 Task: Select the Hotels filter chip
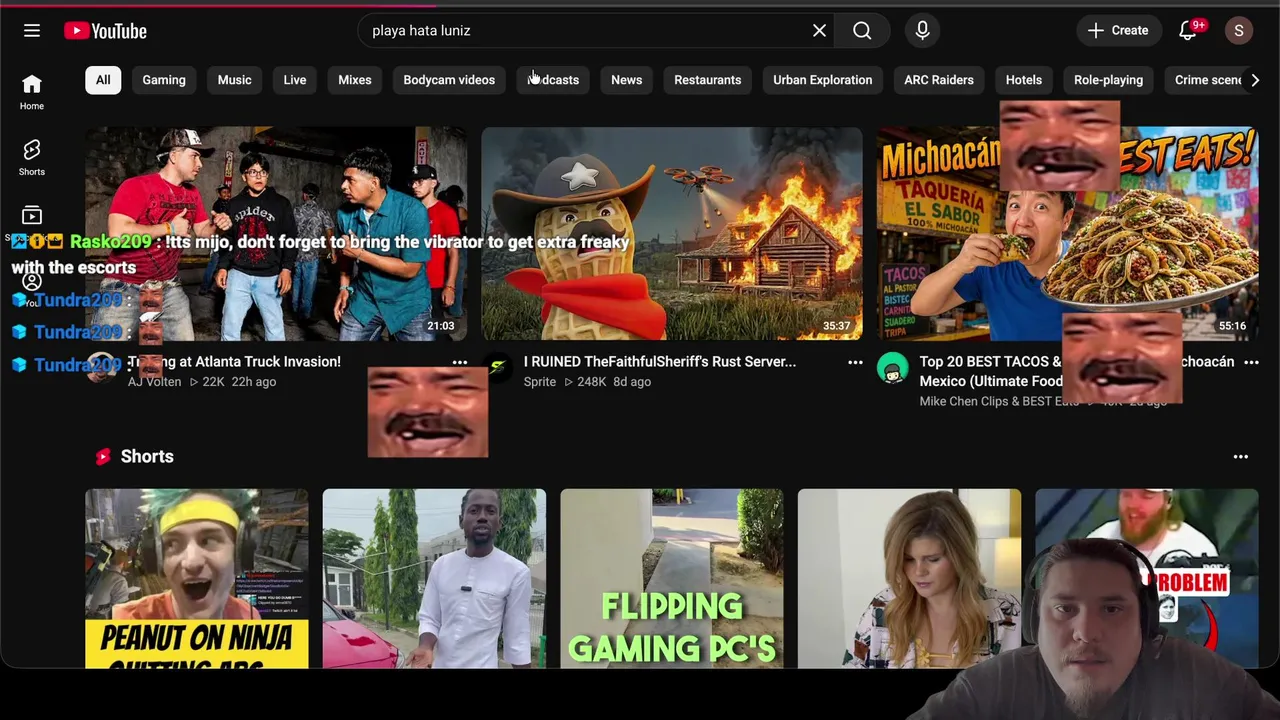coord(1024,80)
